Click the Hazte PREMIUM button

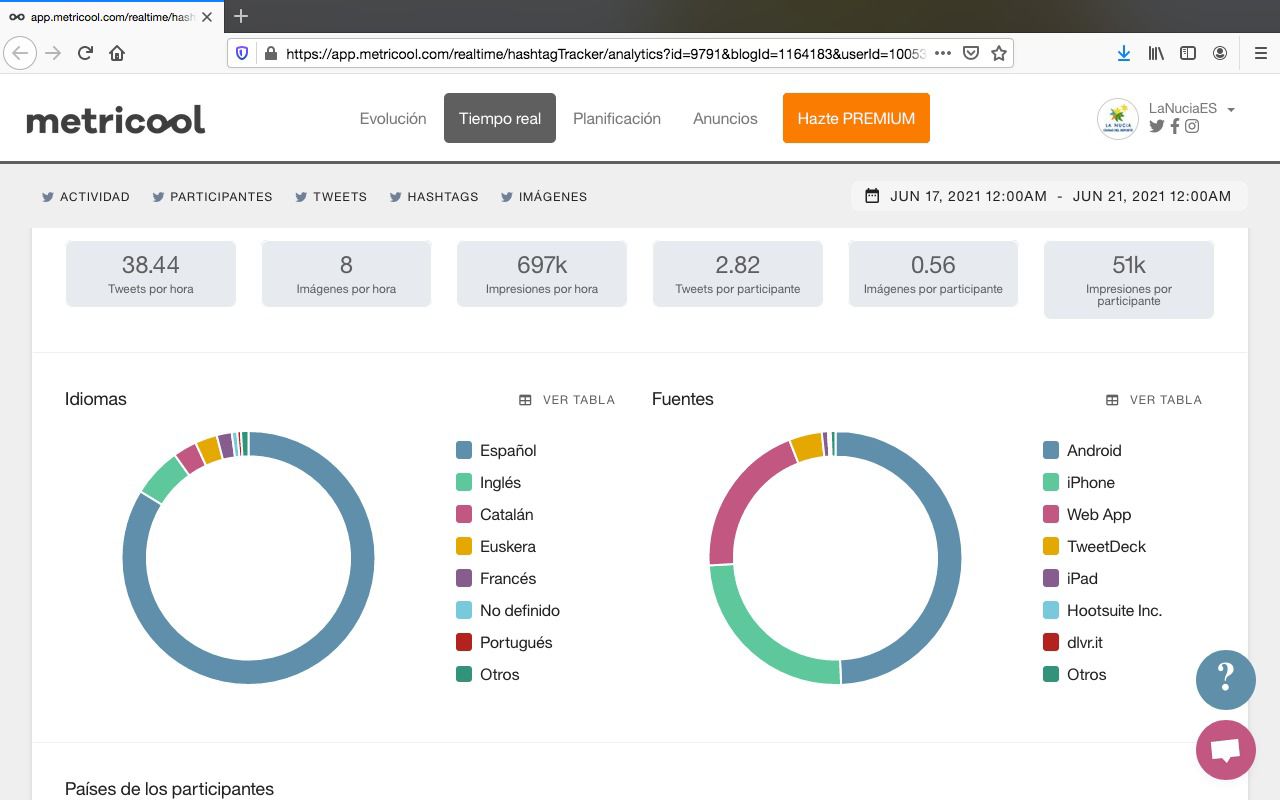coord(856,118)
